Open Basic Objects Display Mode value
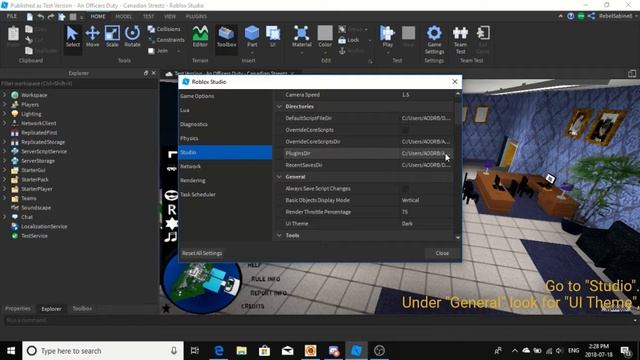 (426, 200)
